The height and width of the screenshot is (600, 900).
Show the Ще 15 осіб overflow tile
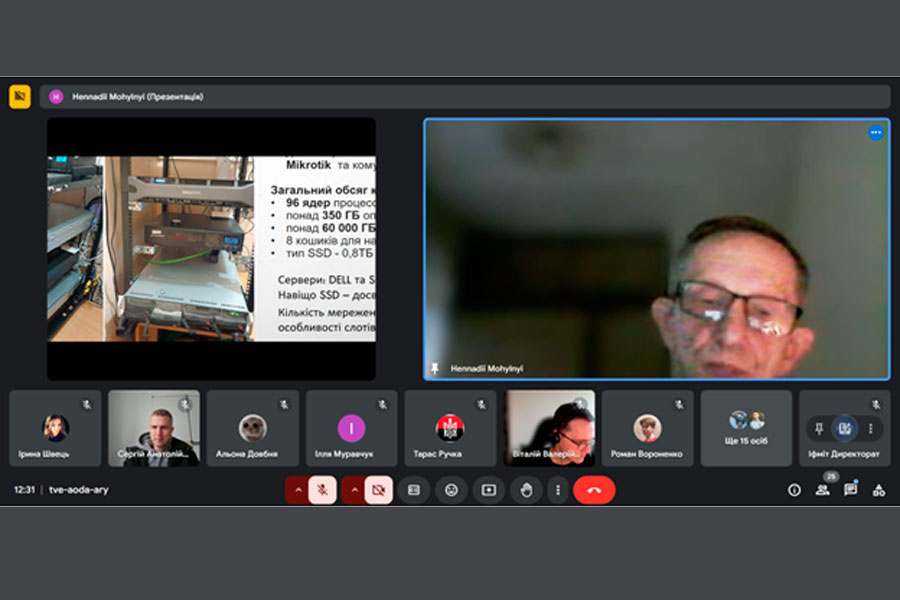[746, 428]
